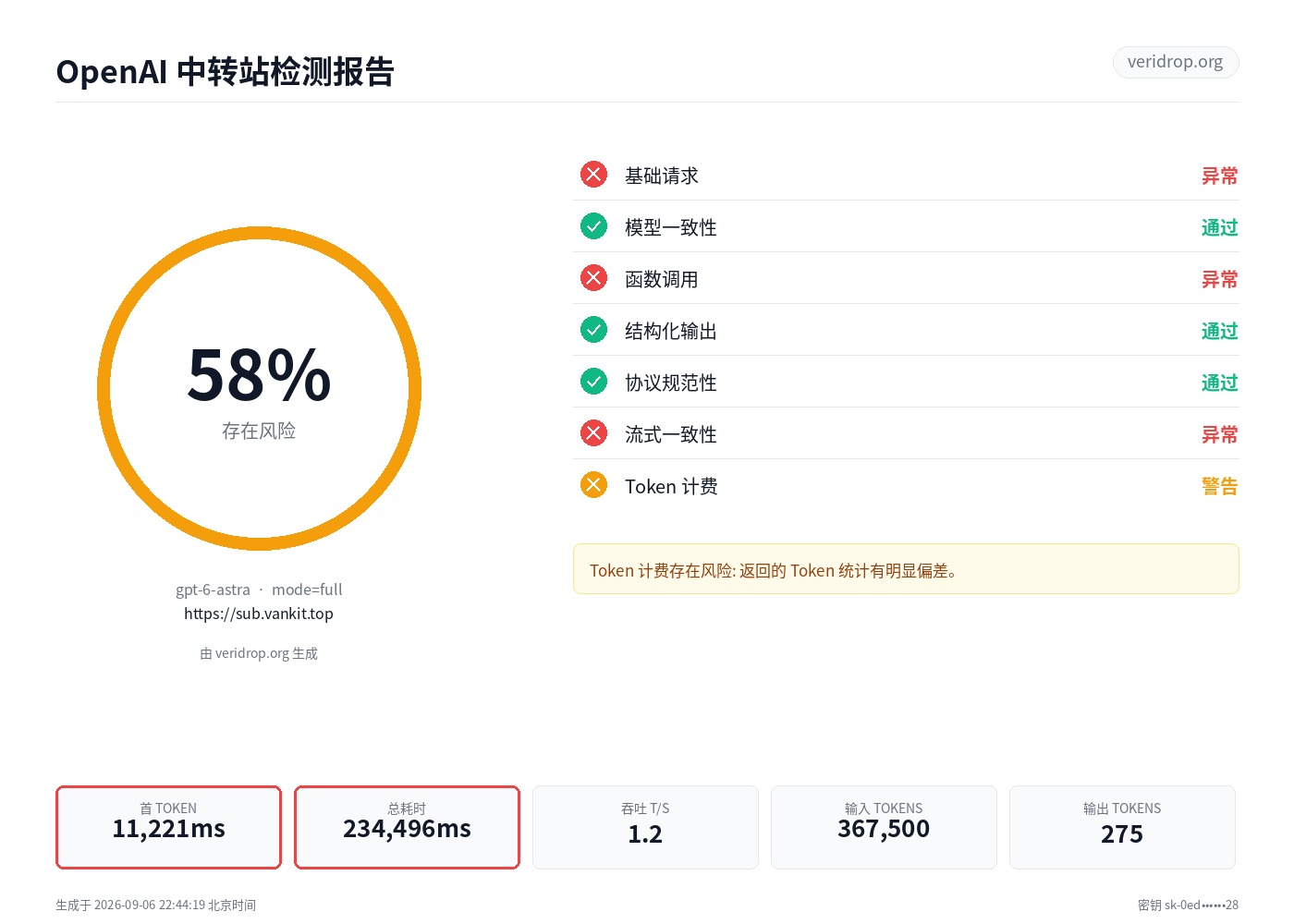Viewport: 1294px width, 924px height.
Task: Click the 通过 status for 模型一致性
Action: click(1219, 227)
